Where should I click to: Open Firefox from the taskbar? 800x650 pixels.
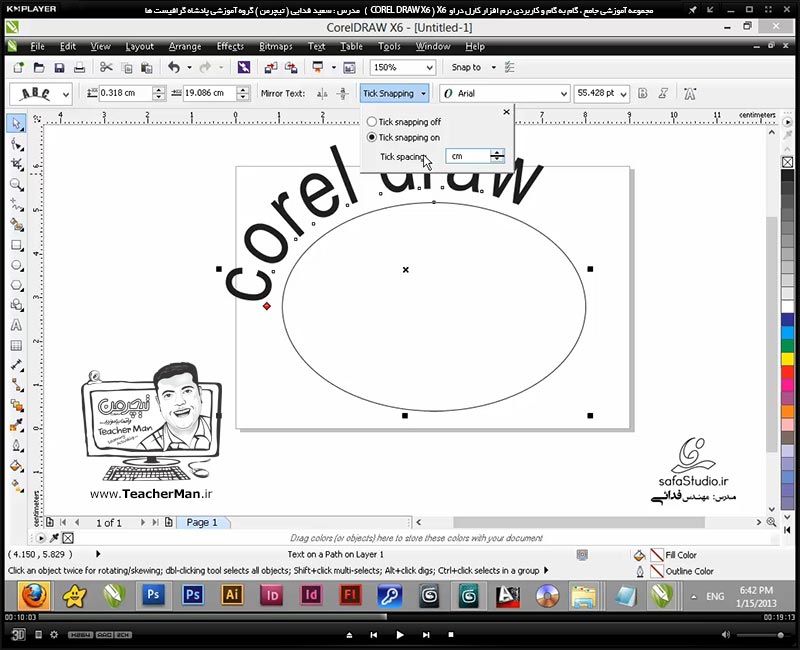(x=35, y=595)
